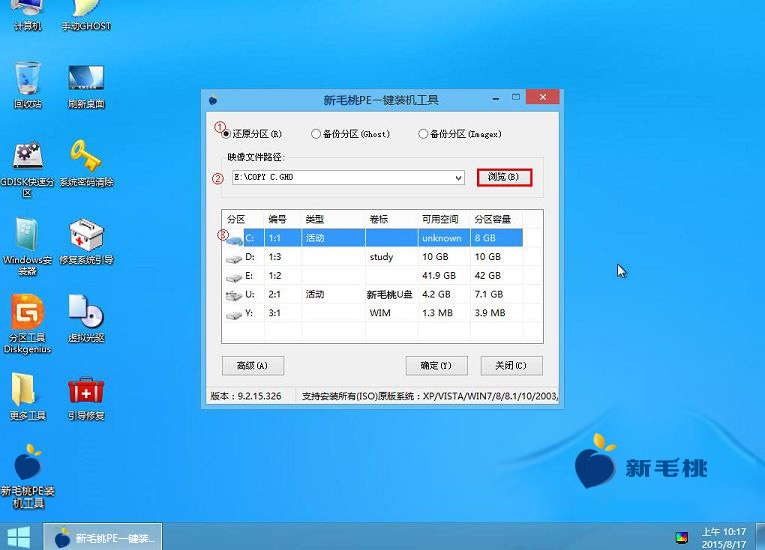
Task: Click the drive icon beside D:
Action: click(234, 258)
